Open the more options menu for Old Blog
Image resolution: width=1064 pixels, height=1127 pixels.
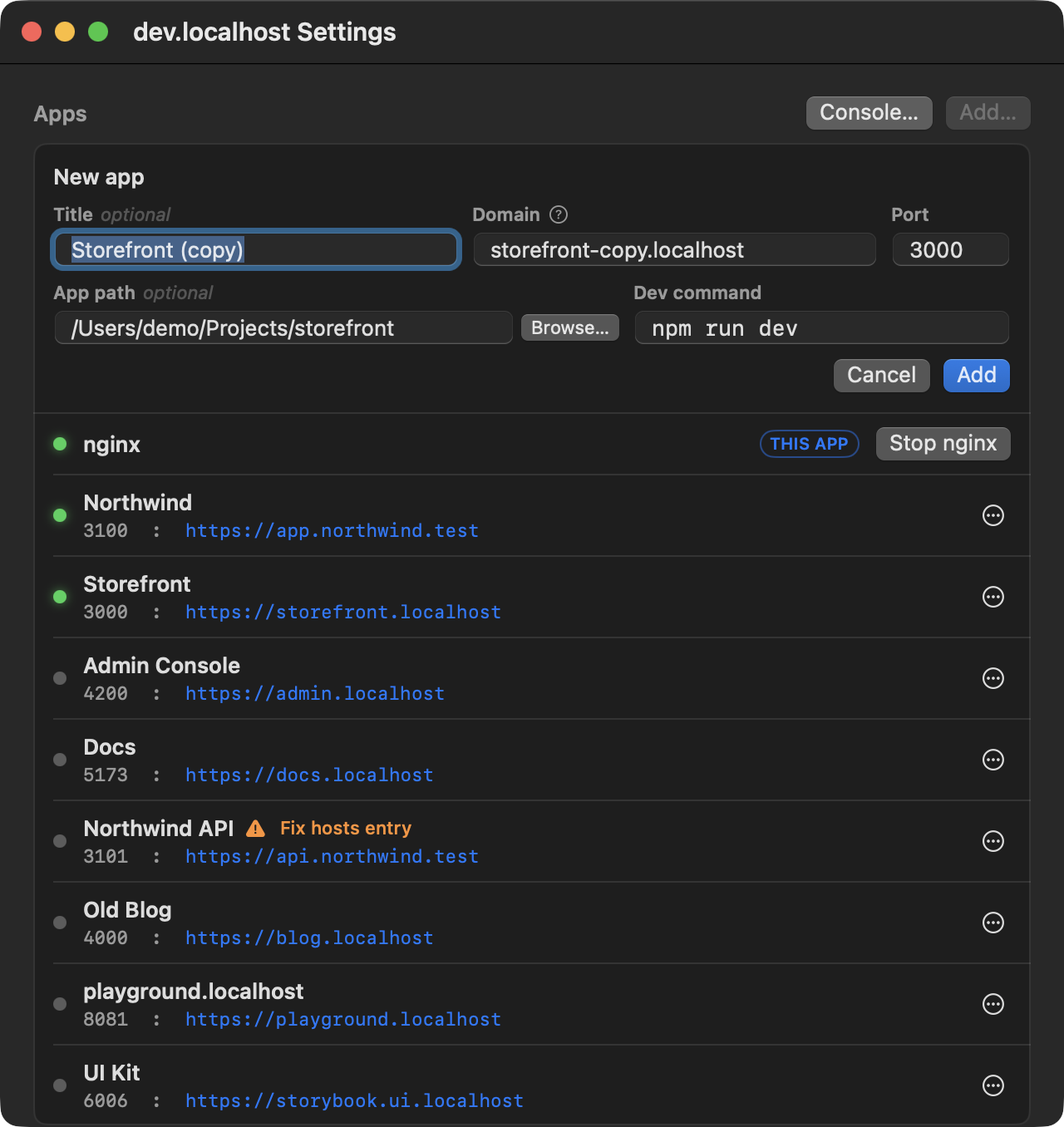click(x=993, y=923)
